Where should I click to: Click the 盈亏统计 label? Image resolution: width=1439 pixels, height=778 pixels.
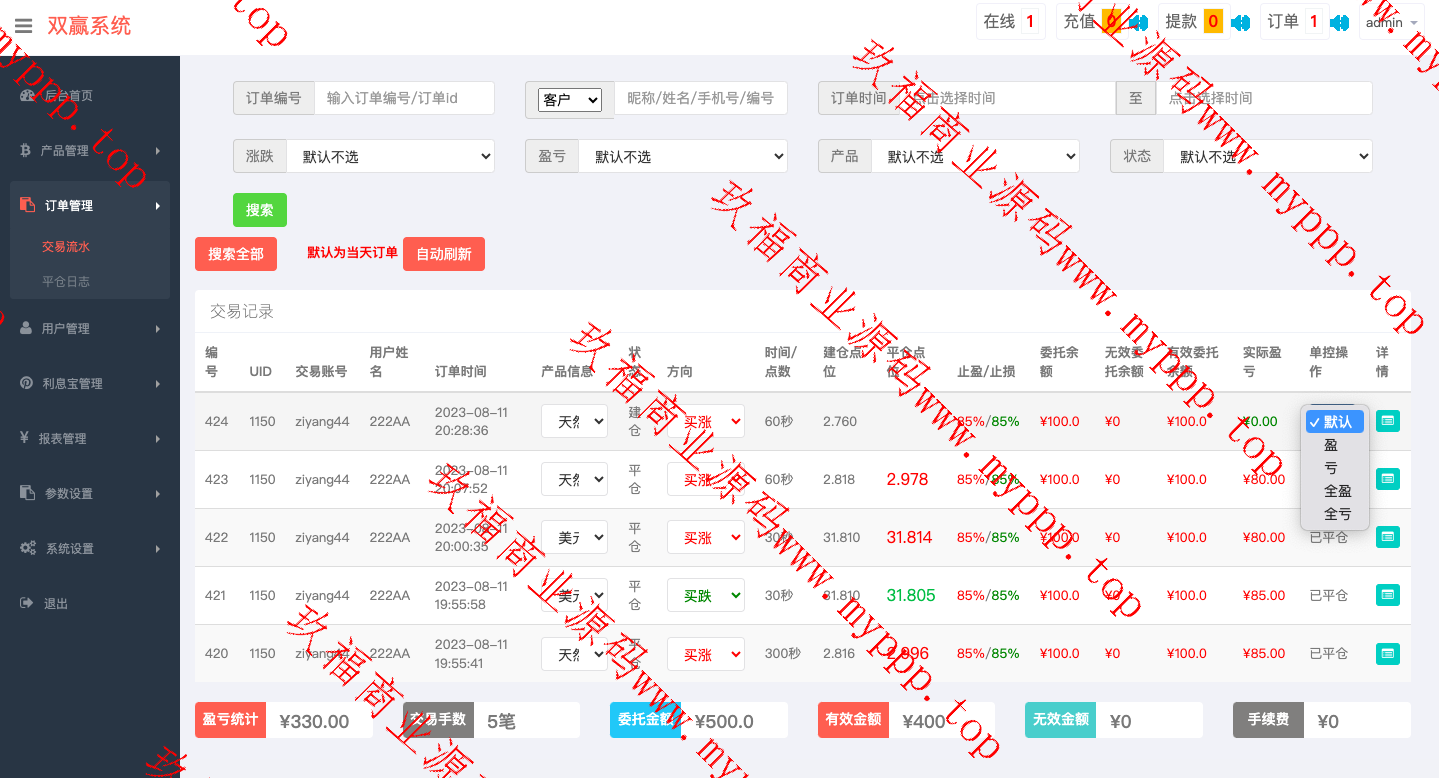pyautogui.click(x=230, y=720)
